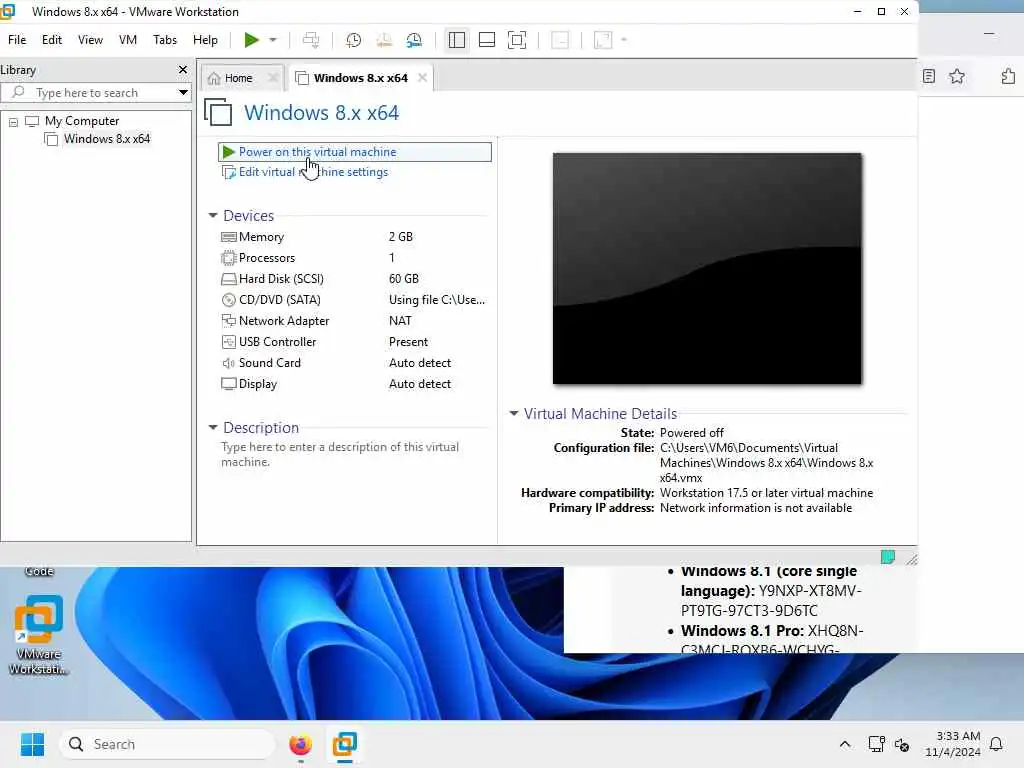Open the File menu
Viewport: 1024px width, 768px height.
tap(17, 40)
